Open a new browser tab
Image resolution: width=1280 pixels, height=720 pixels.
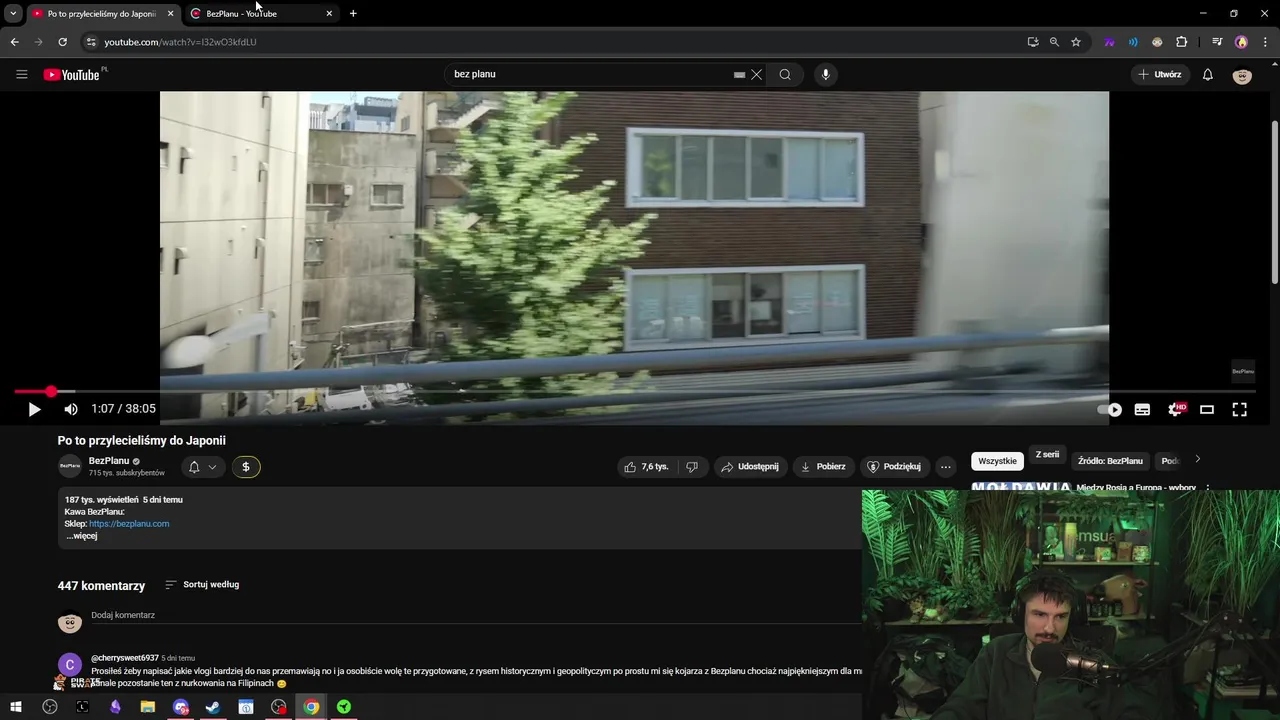pyautogui.click(x=353, y=14)
